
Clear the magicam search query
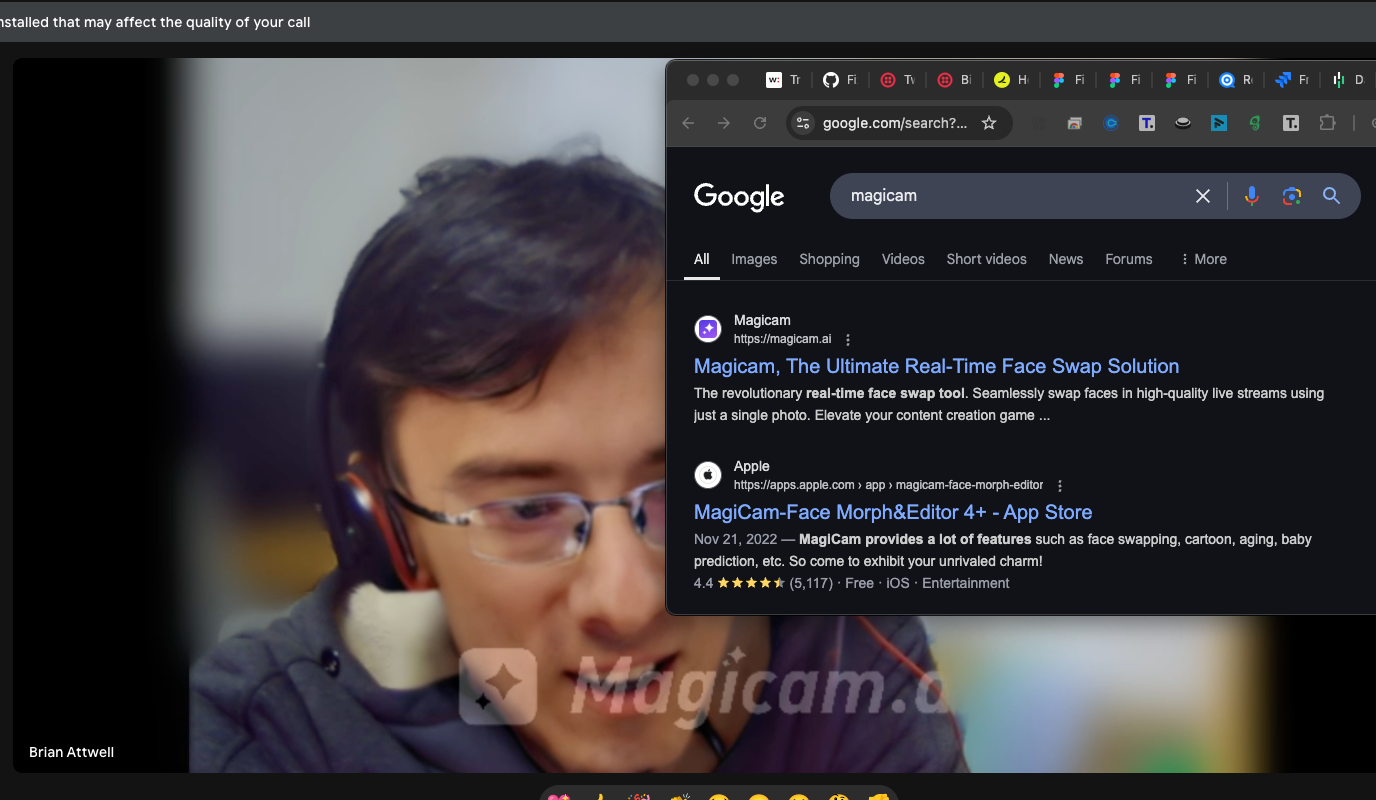[1203, 196]
